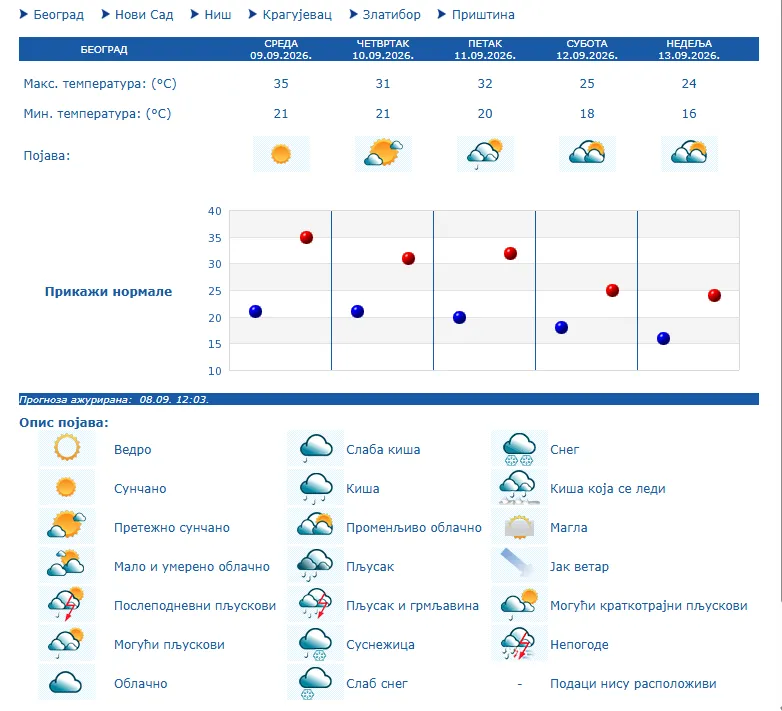
Task: Click the Суснежица legend icon
Action: click(x=316, y=643)
